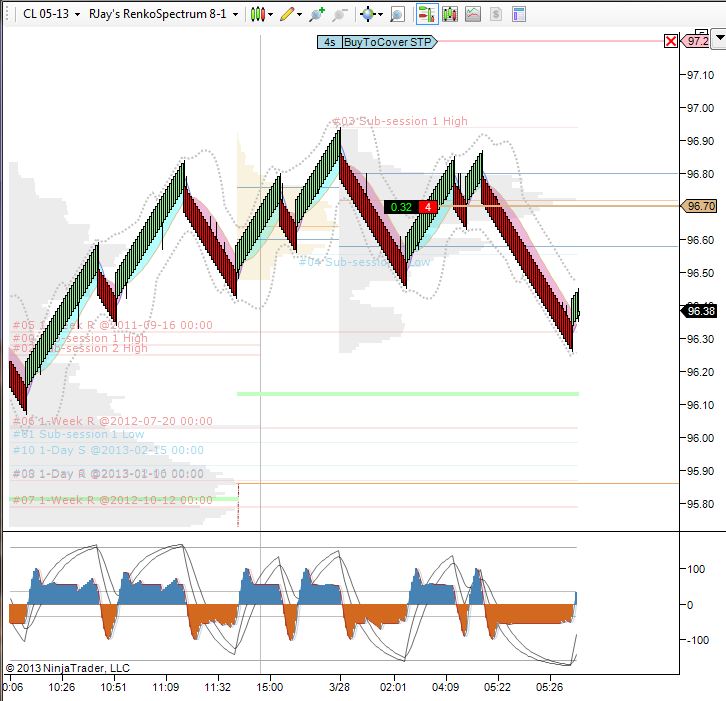Click the '#01 Sub-session 1 Low' label
The height and width of the screenshot is (701, 726).
click(78, 434)
